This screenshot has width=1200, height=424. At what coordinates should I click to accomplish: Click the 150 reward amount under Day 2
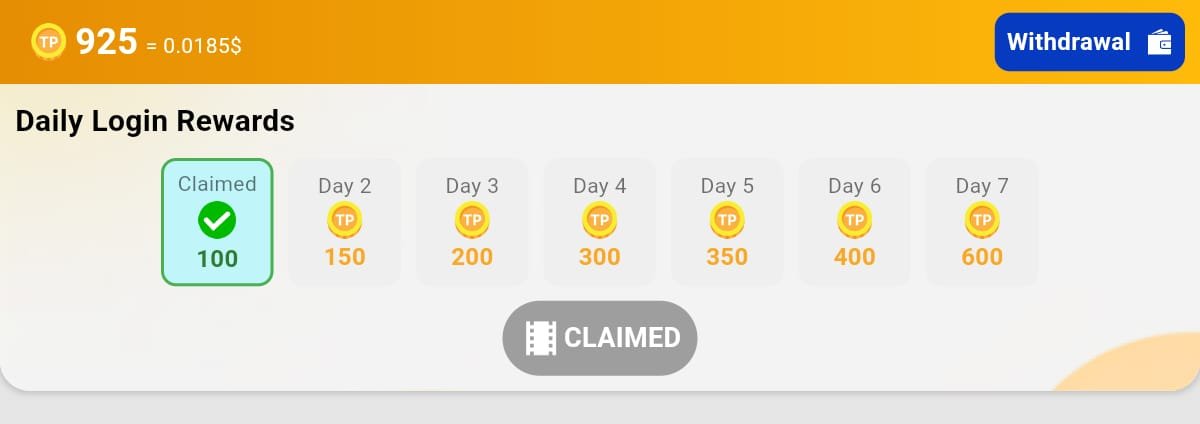tap(345, 257)
